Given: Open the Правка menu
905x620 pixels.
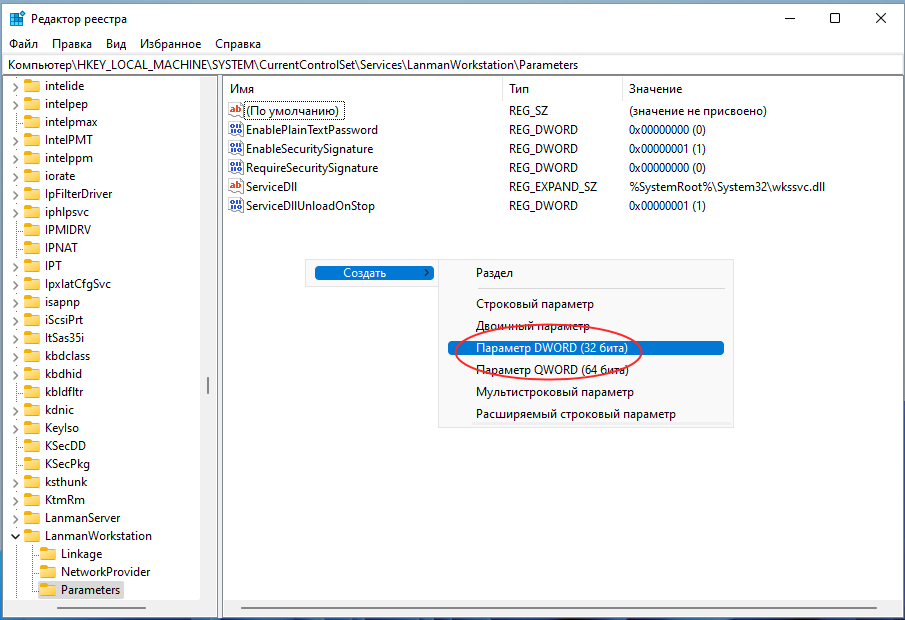Looking at the screenshot, I should click(72, 44).
